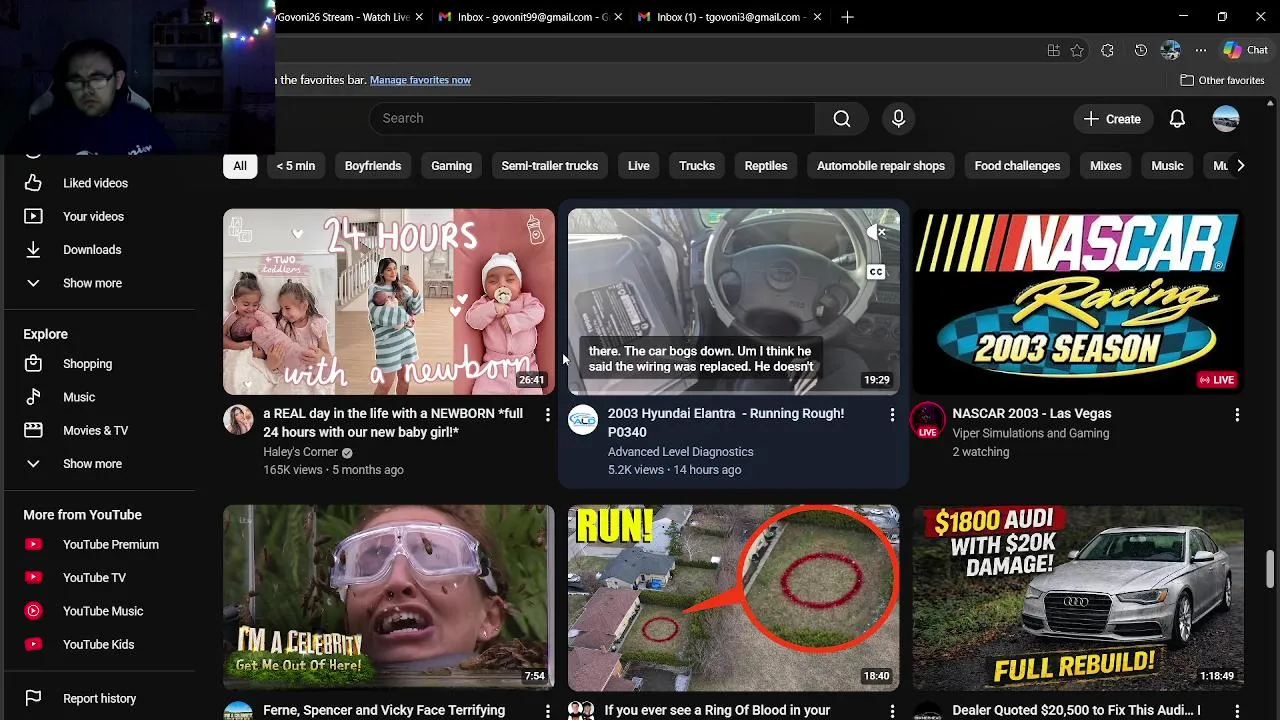This screenshot has width=1280, height=720.
Task: Open Report history flag icon
Action: pyautogui.click(x=33, y=698)
